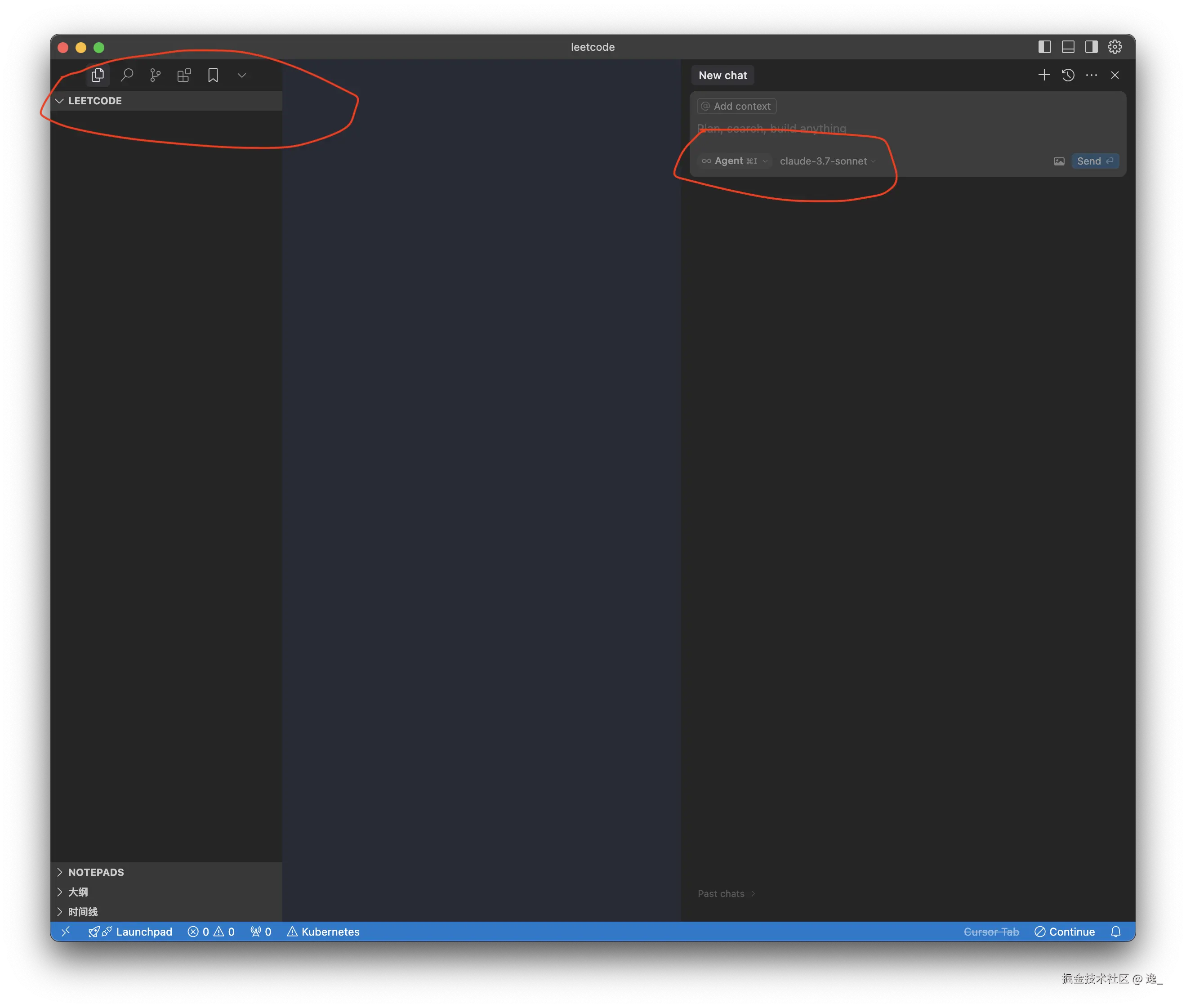Image resolution: width=1186 pixels, height=1008 pixels.
Task: Toggle the primary left sidebar layout
Action: pyautogui.click(x=1044, y=47)
